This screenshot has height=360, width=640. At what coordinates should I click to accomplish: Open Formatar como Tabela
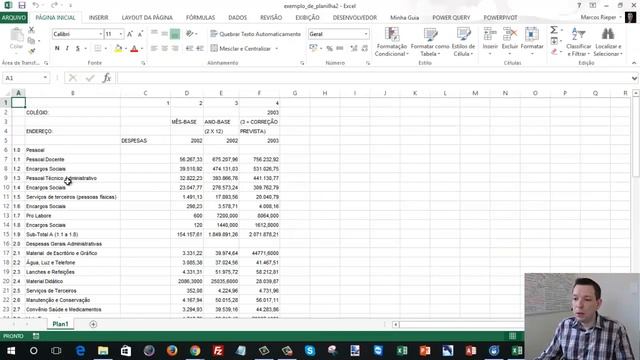pyautogui.click(x=430, y=42)
